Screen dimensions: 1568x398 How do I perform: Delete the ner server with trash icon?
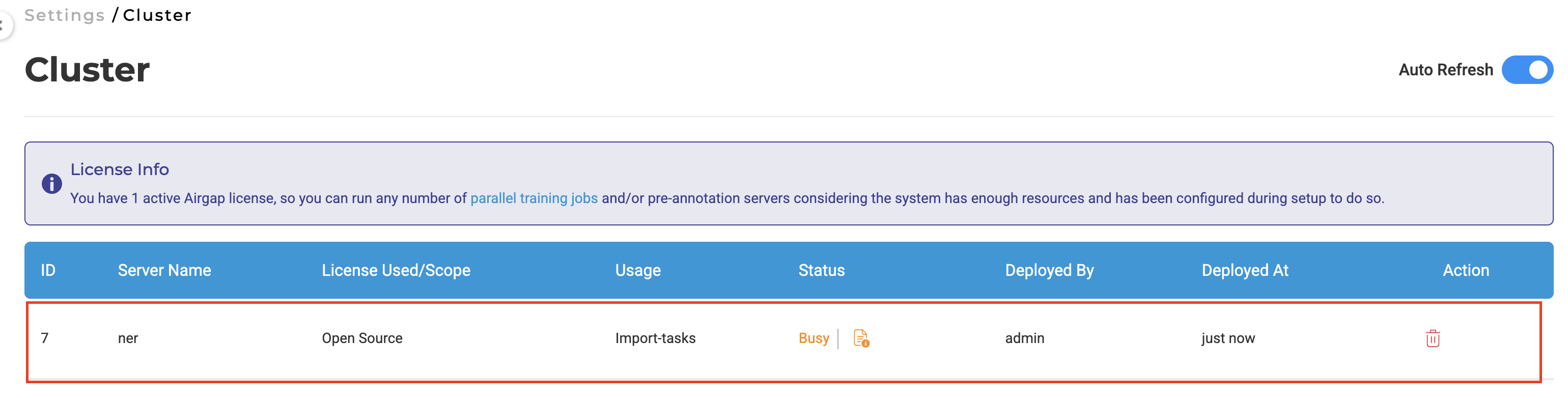pos(1433,338)
